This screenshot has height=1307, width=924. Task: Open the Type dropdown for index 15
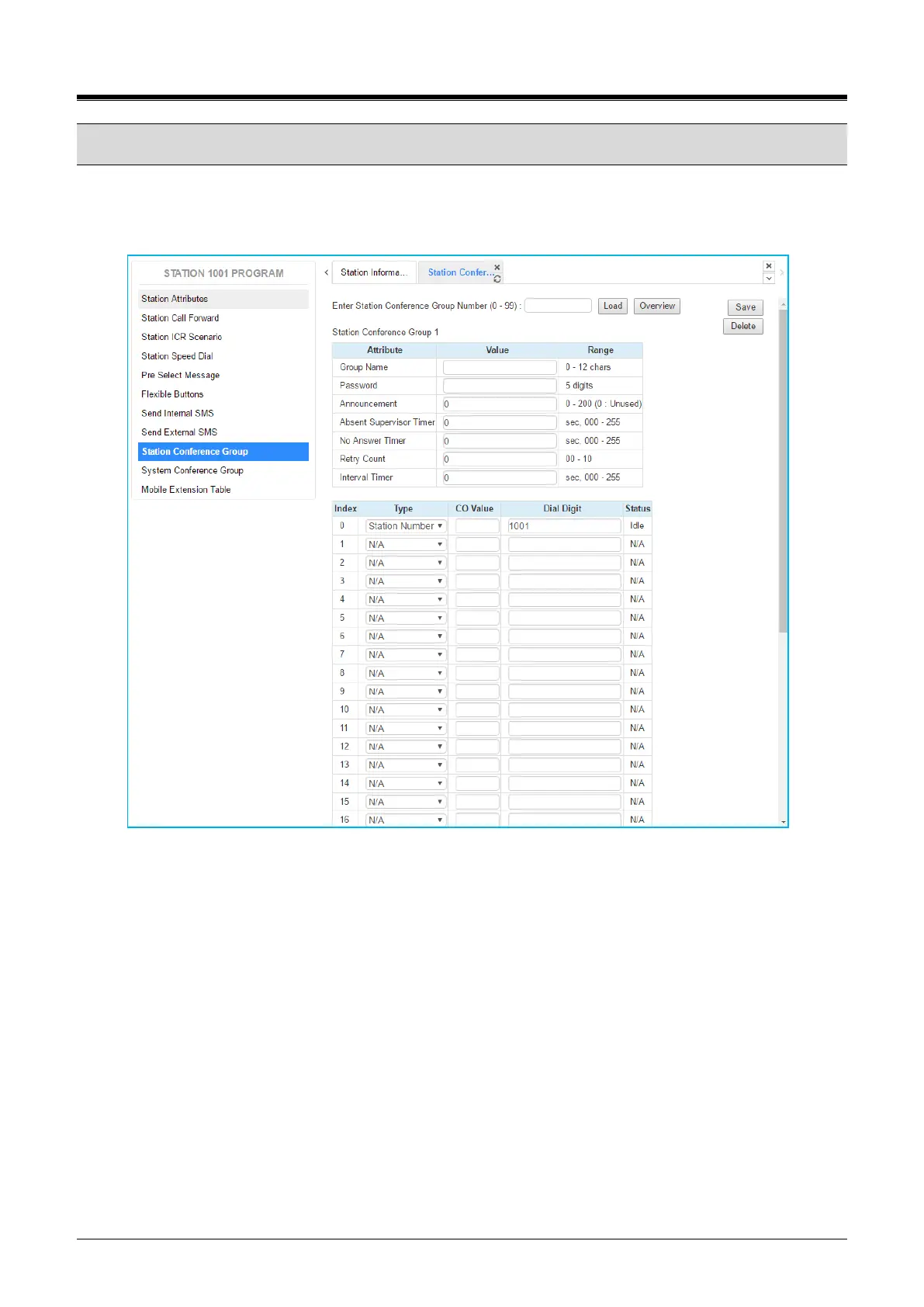tap(406, 803)
